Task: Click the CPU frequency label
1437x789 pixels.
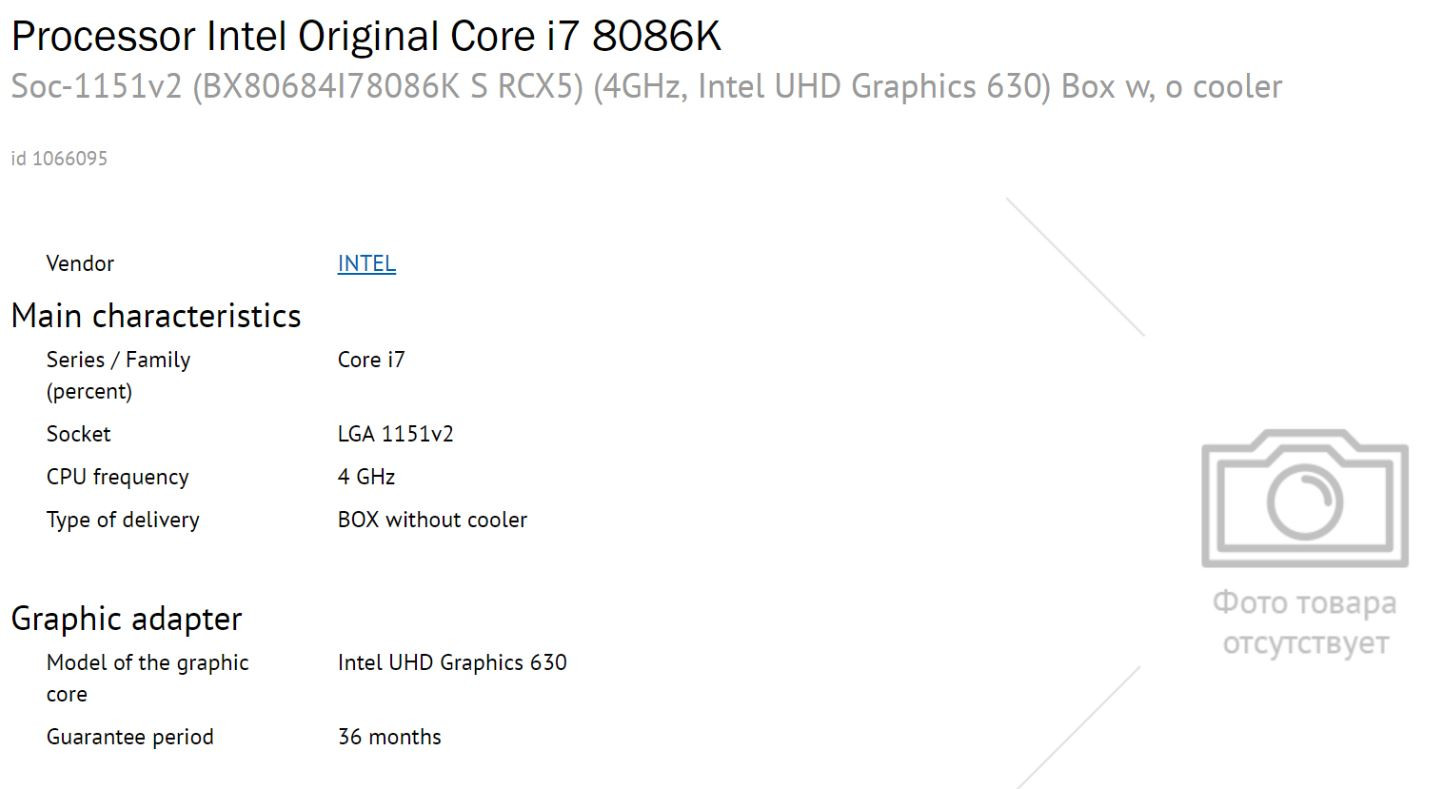Action: pyautogui.click(x=117, y=477)
